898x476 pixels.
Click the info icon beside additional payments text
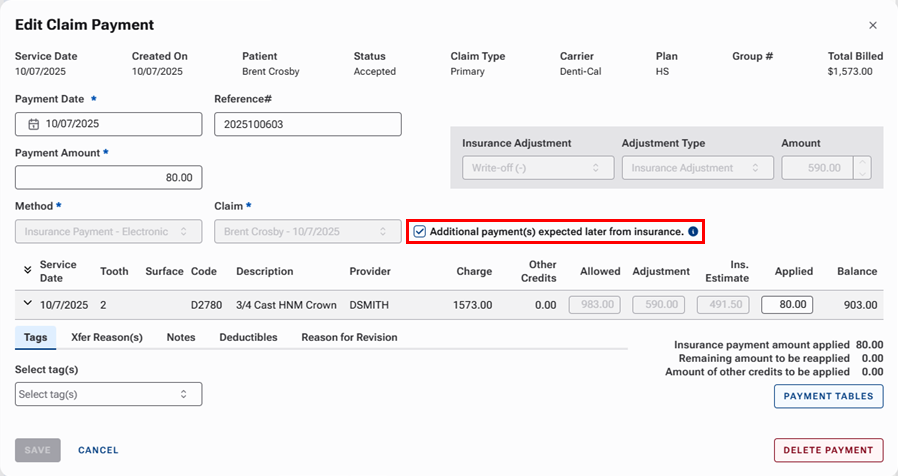point(693,232)
